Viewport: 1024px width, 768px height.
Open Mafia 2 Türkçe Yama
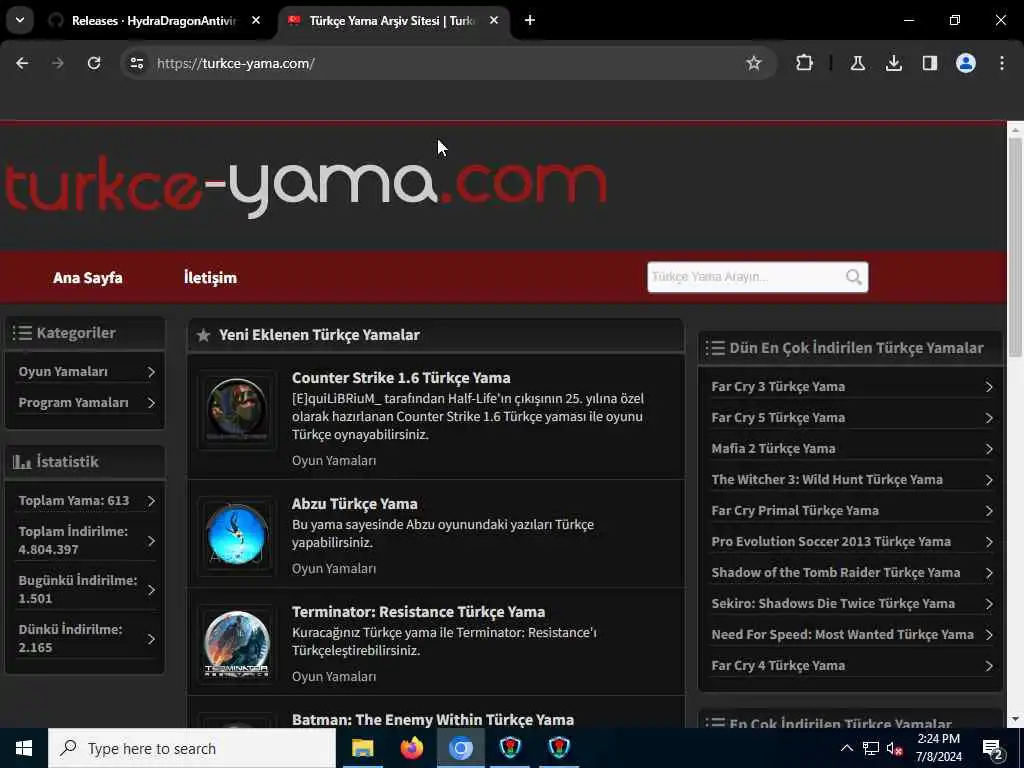tap(851, 449)
